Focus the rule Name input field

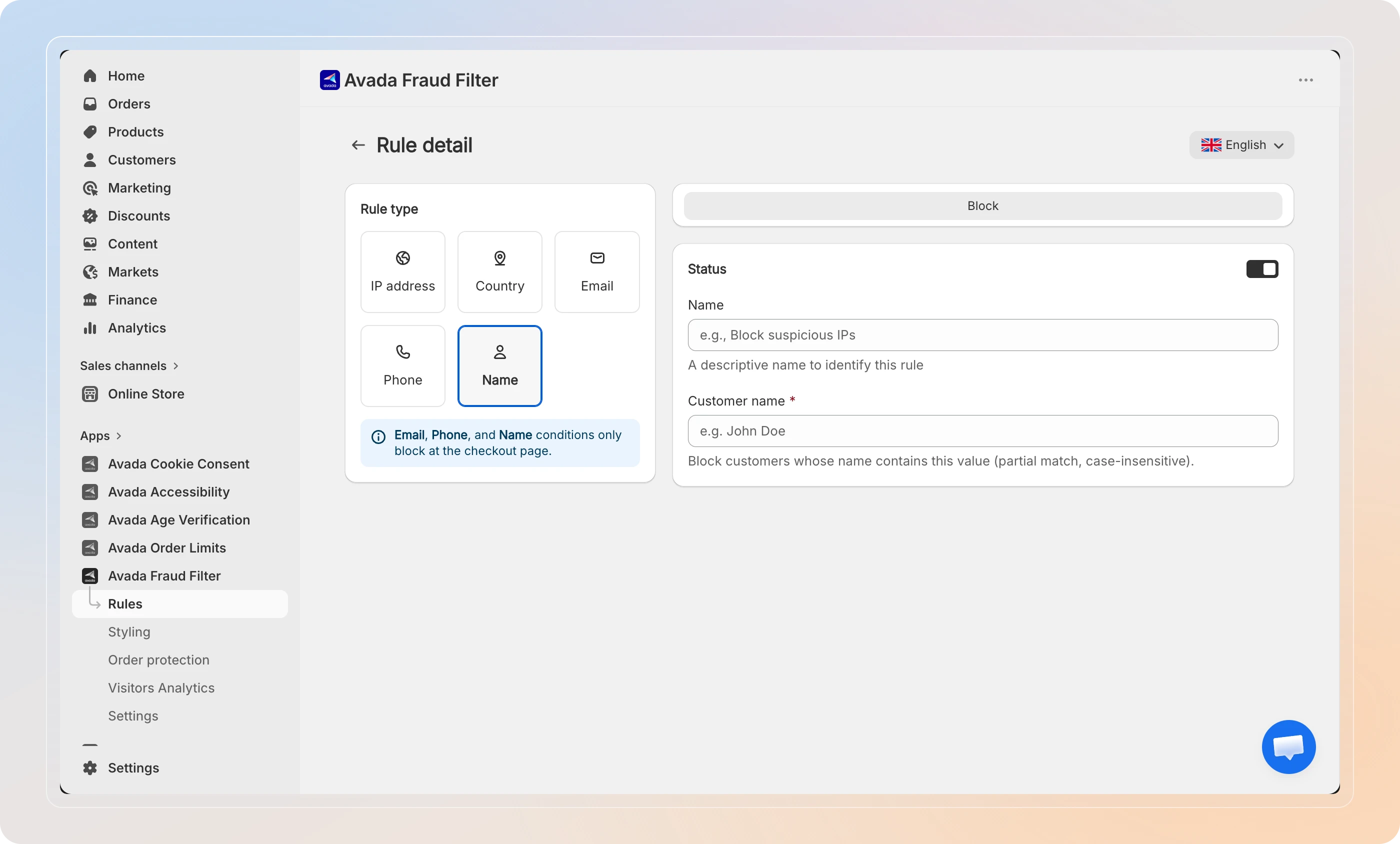pyautogui.click(x=983, y=335)
